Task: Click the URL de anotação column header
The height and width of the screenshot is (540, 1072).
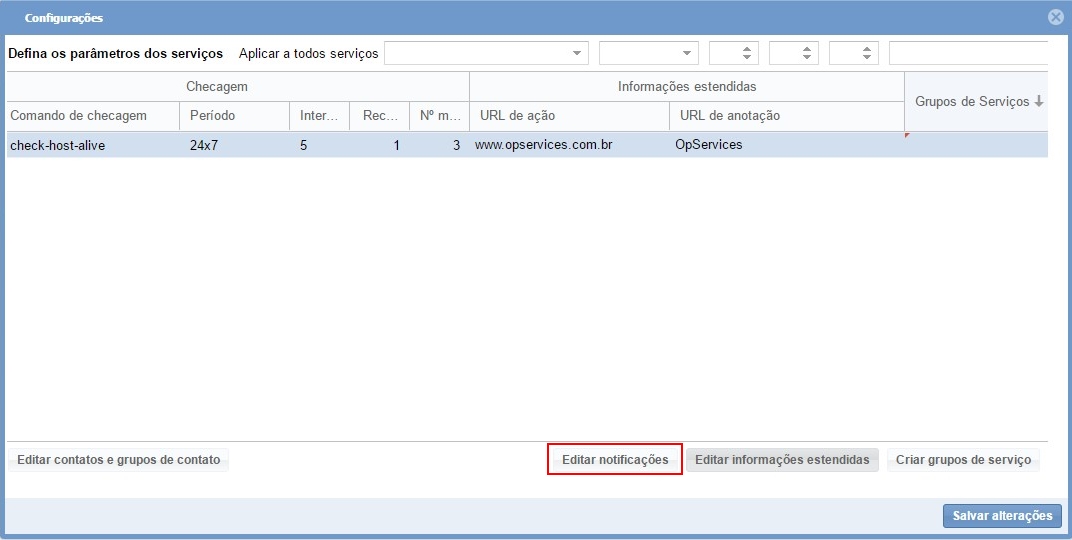Action: (x=786, y=116)
